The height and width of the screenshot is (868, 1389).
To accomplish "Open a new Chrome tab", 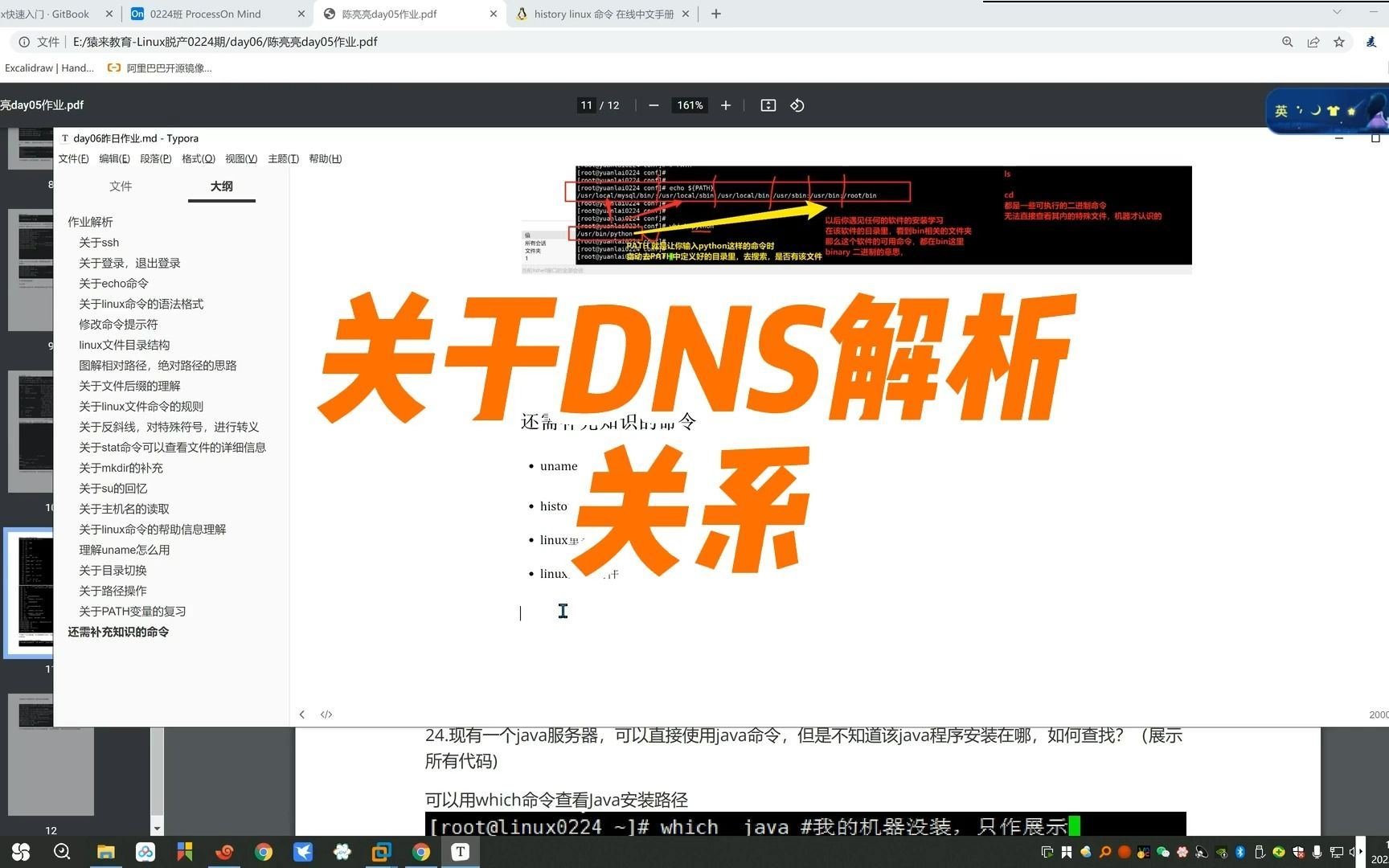I will coord(716,14).
